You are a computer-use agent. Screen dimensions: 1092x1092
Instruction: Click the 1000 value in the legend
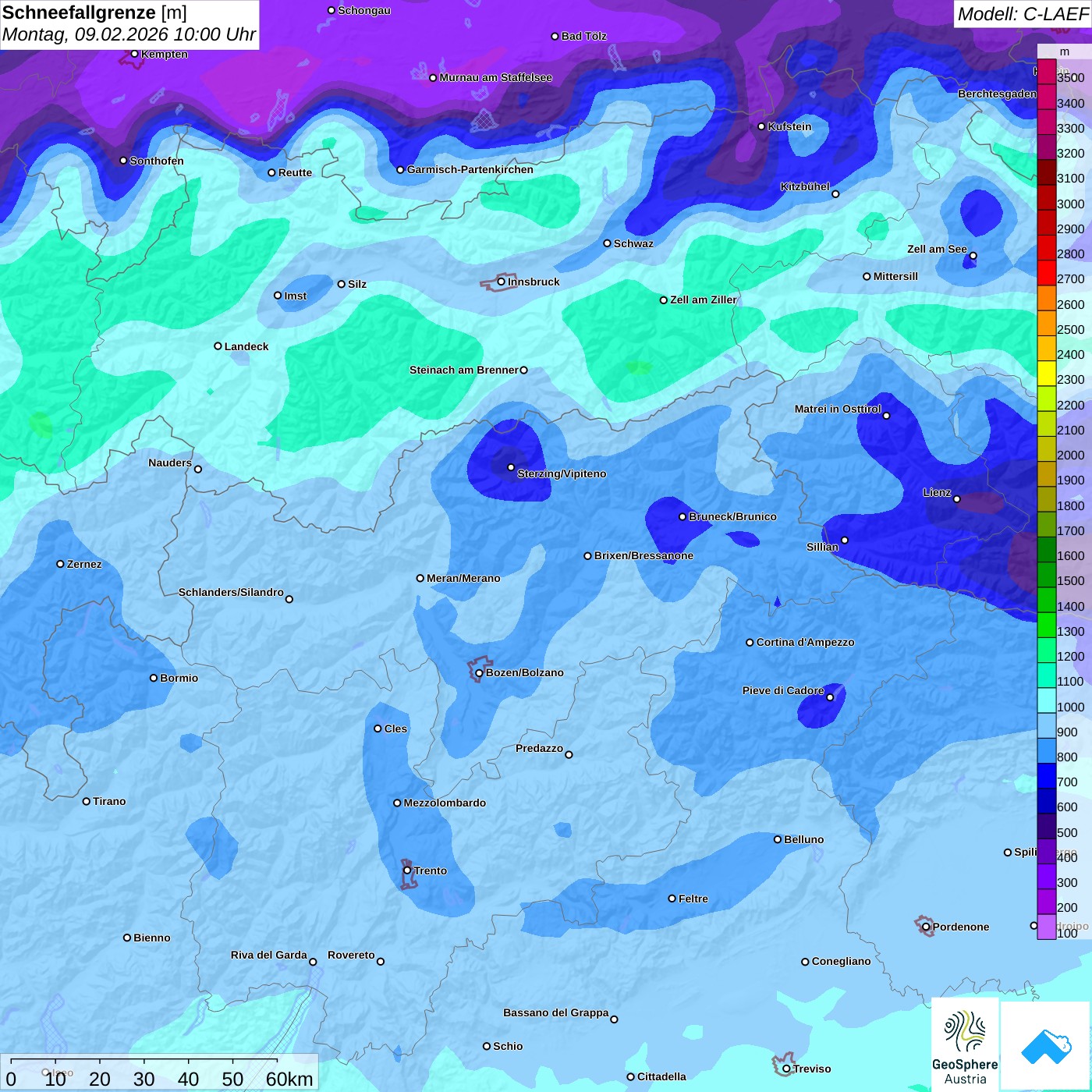point(1070,707)
